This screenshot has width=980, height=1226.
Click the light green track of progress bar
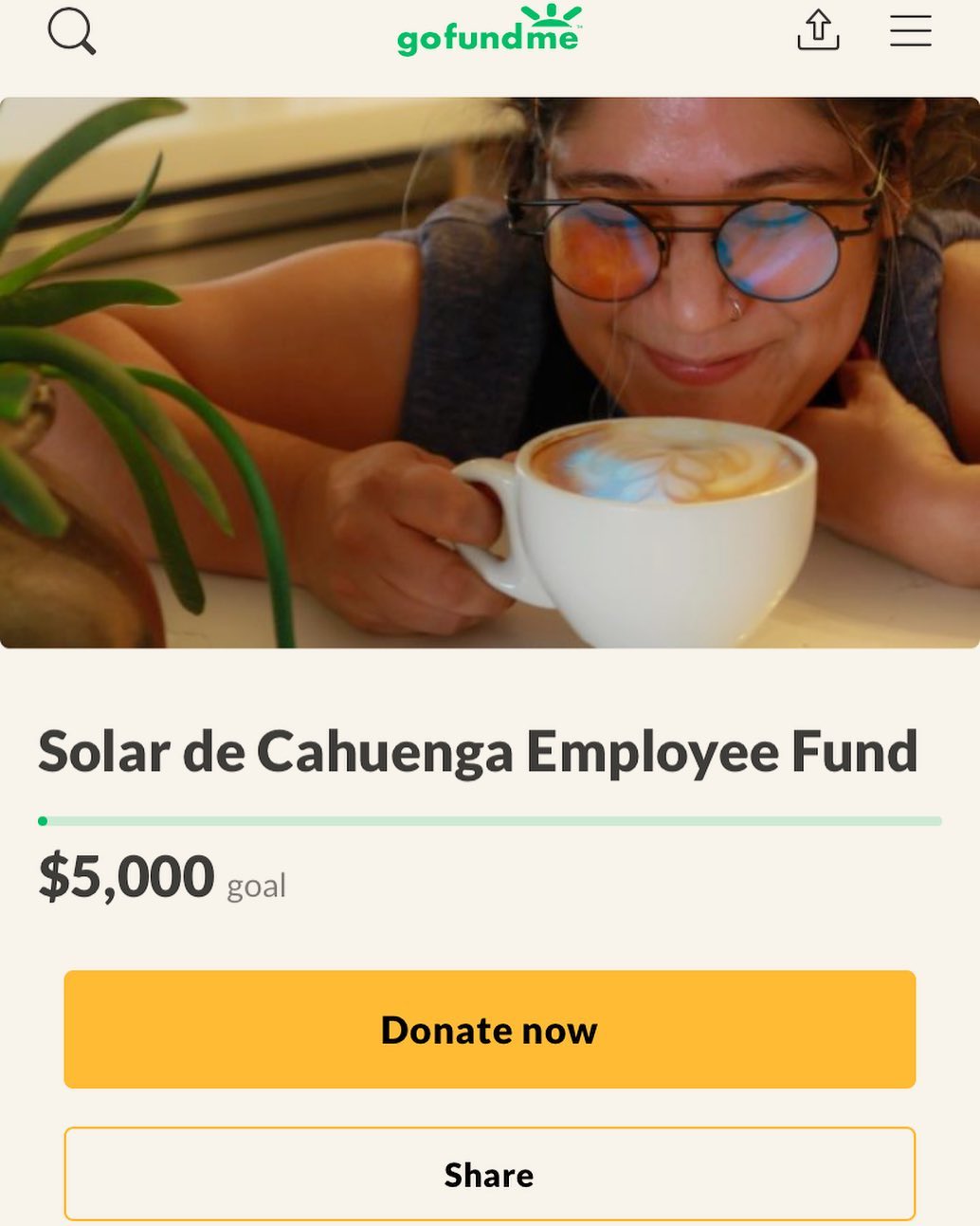pos(495,821)
